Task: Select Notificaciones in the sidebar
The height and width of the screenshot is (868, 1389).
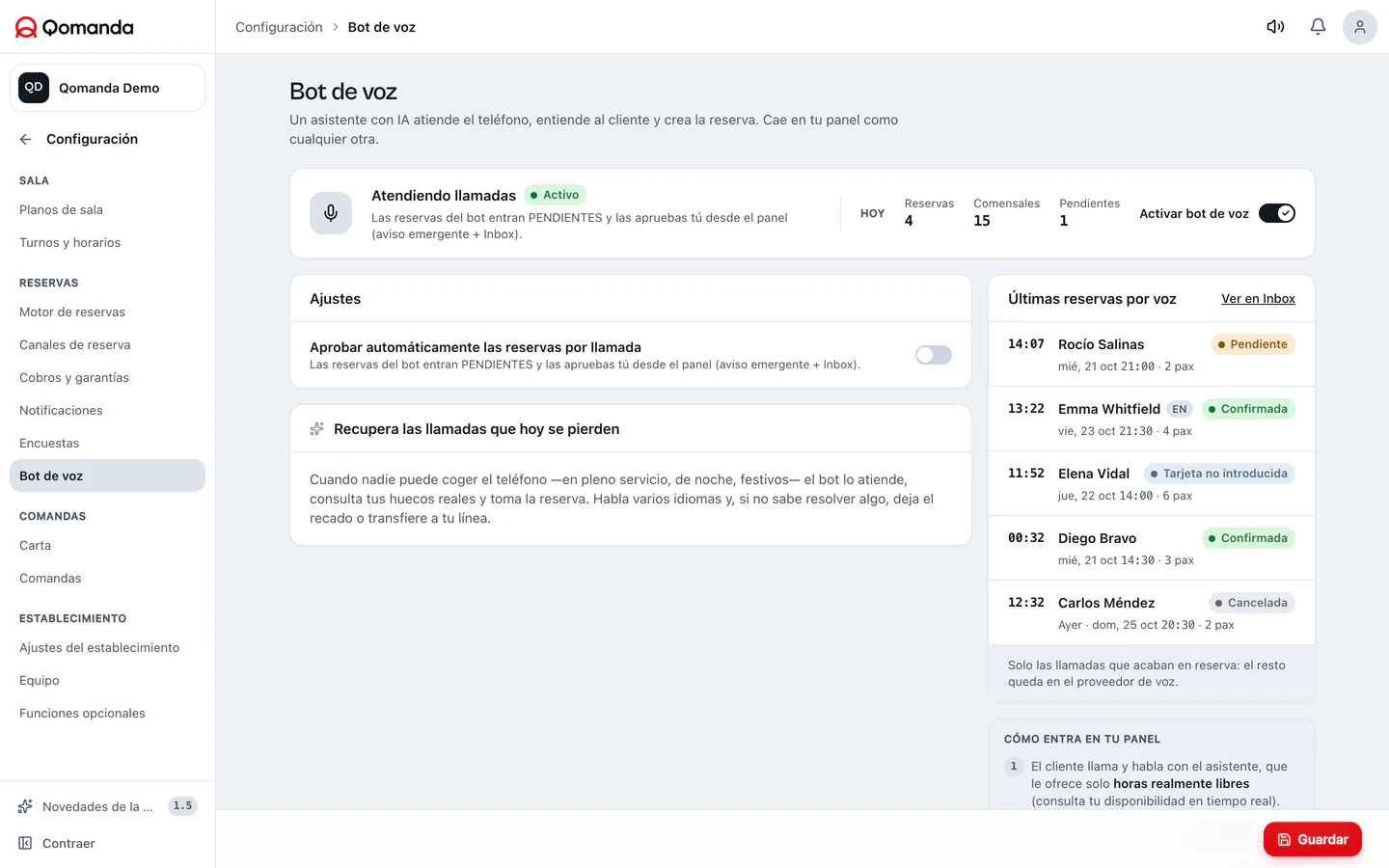Action: click(107, 411)
